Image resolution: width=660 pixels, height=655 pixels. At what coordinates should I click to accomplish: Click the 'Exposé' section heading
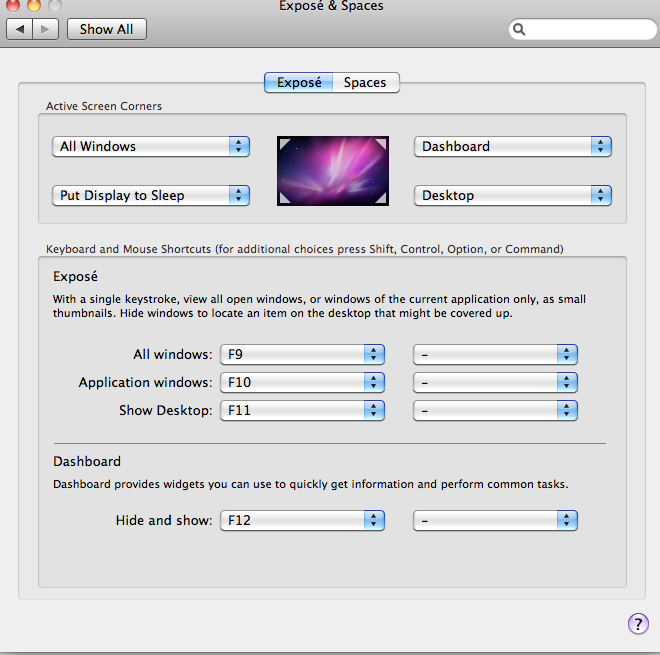(x=75, y=277)
